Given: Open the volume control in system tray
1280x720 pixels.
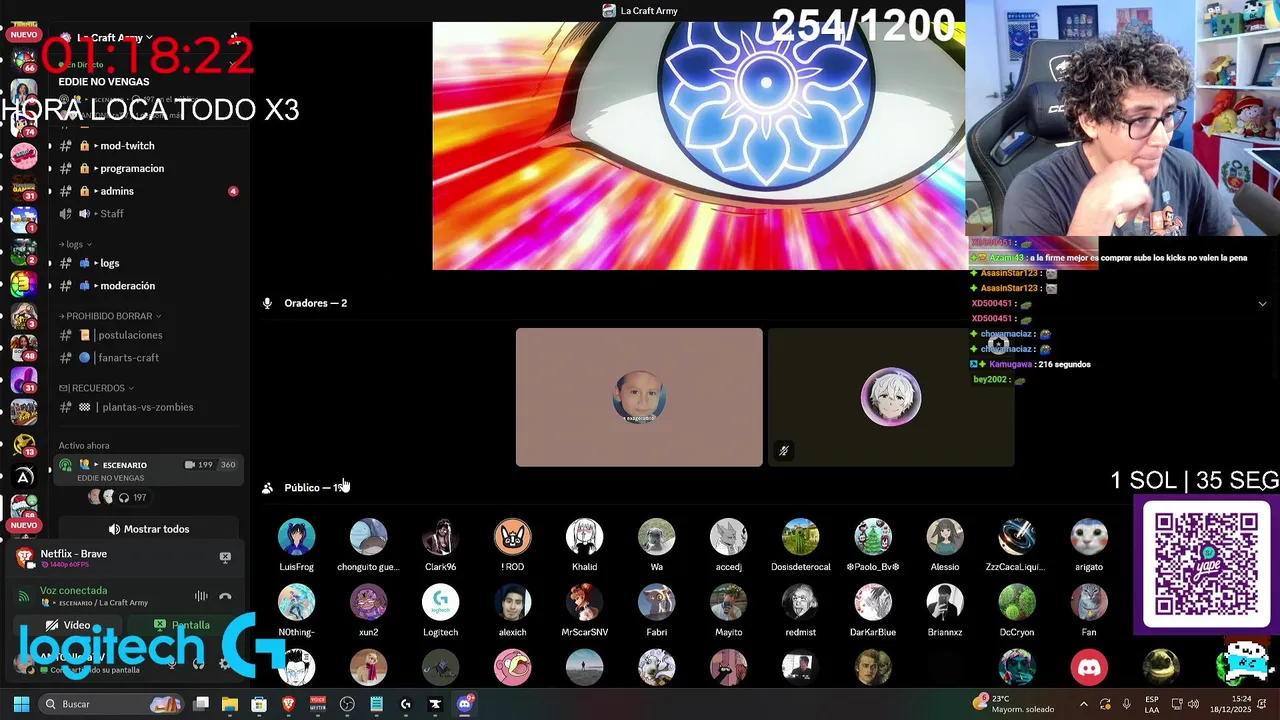Looking at the screenshot, I should click(1193, 704).
